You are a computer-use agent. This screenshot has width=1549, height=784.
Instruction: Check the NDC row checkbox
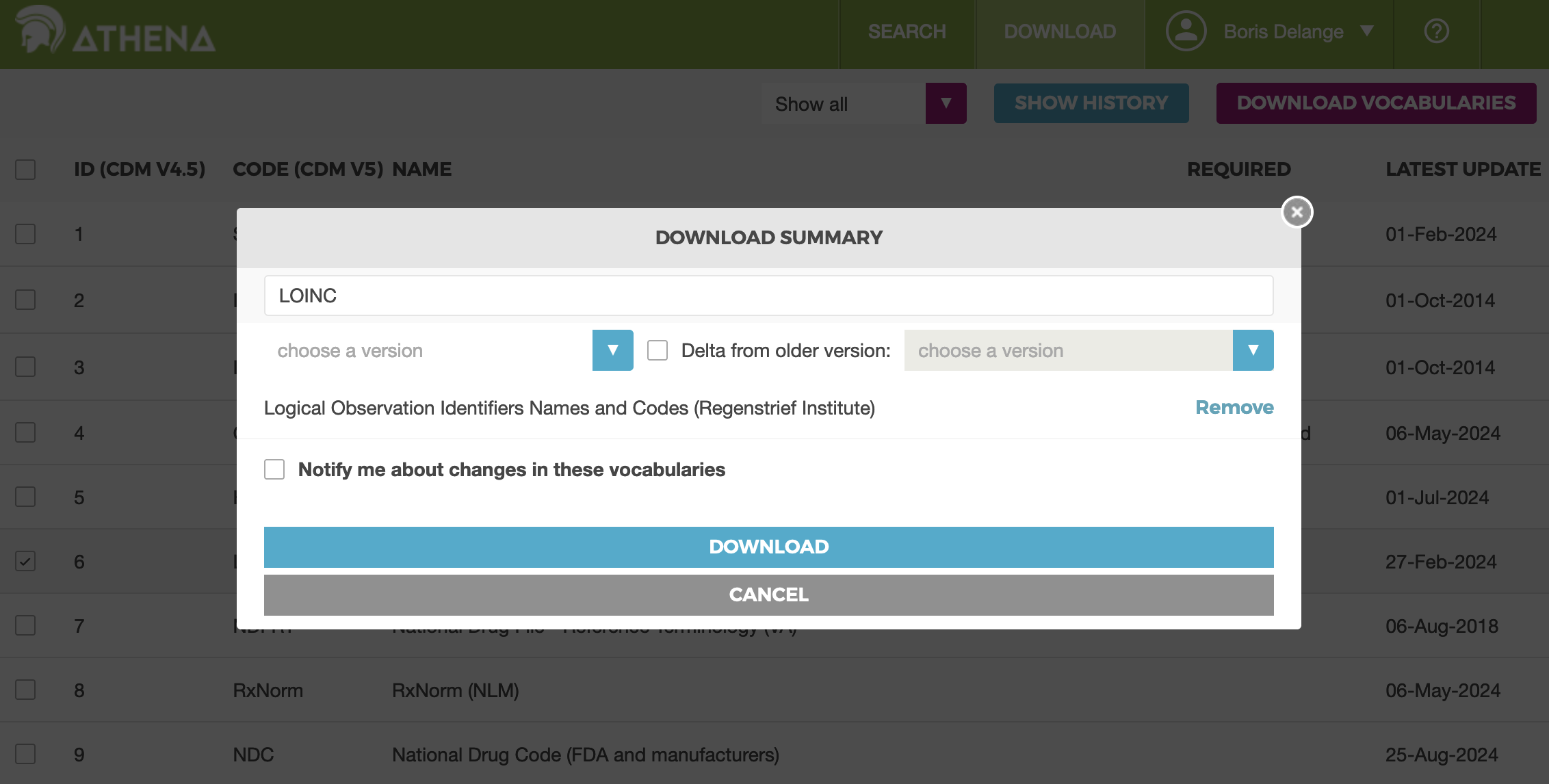(25, 754)
